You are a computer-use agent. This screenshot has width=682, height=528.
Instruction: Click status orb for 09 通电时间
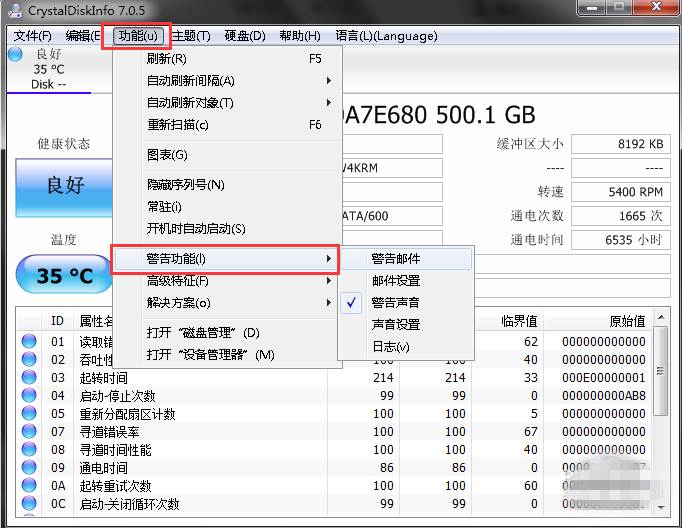click(29, 467)
